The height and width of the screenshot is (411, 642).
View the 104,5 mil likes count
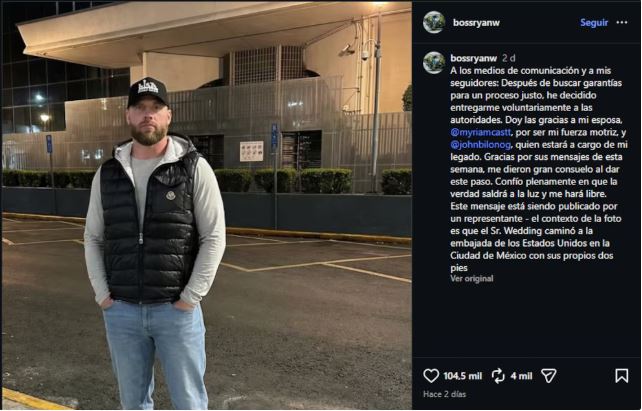(x=462, y=376)
